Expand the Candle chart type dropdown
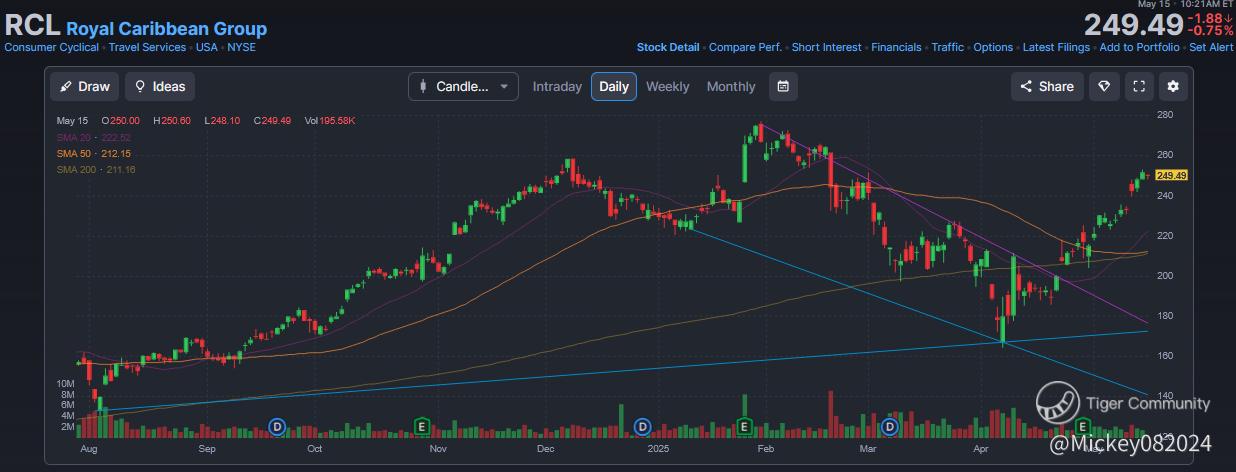The width and height of the screenshot is (1236, 472). tap(463, 86)
